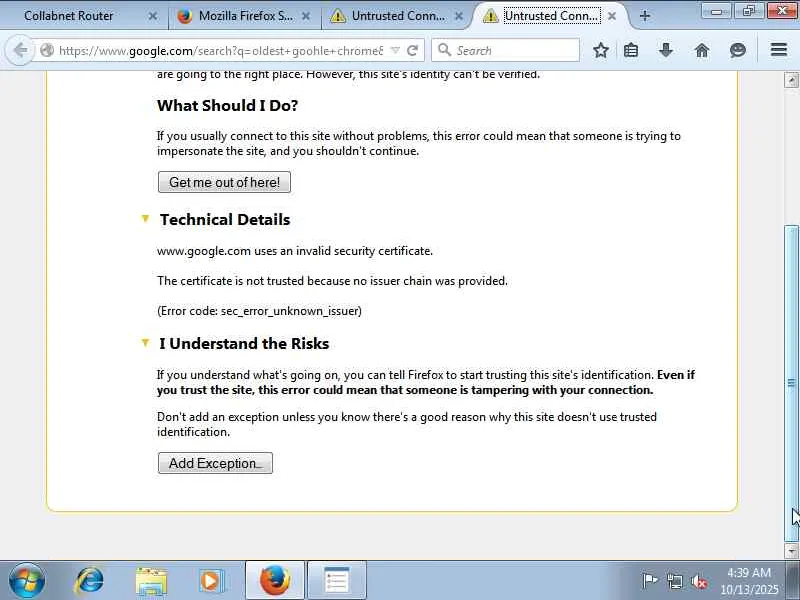Launch Internet Explorer from the taskbar

pos(89,581)
